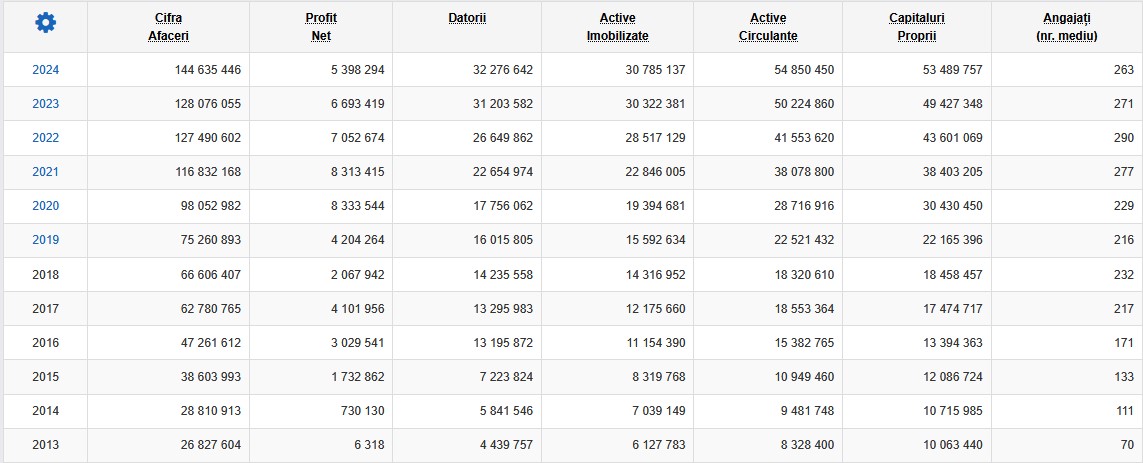The height and width of the screenshot is (463, 1143).
Task: Select fixed assets 22 846 005
Action: point(655,172)
